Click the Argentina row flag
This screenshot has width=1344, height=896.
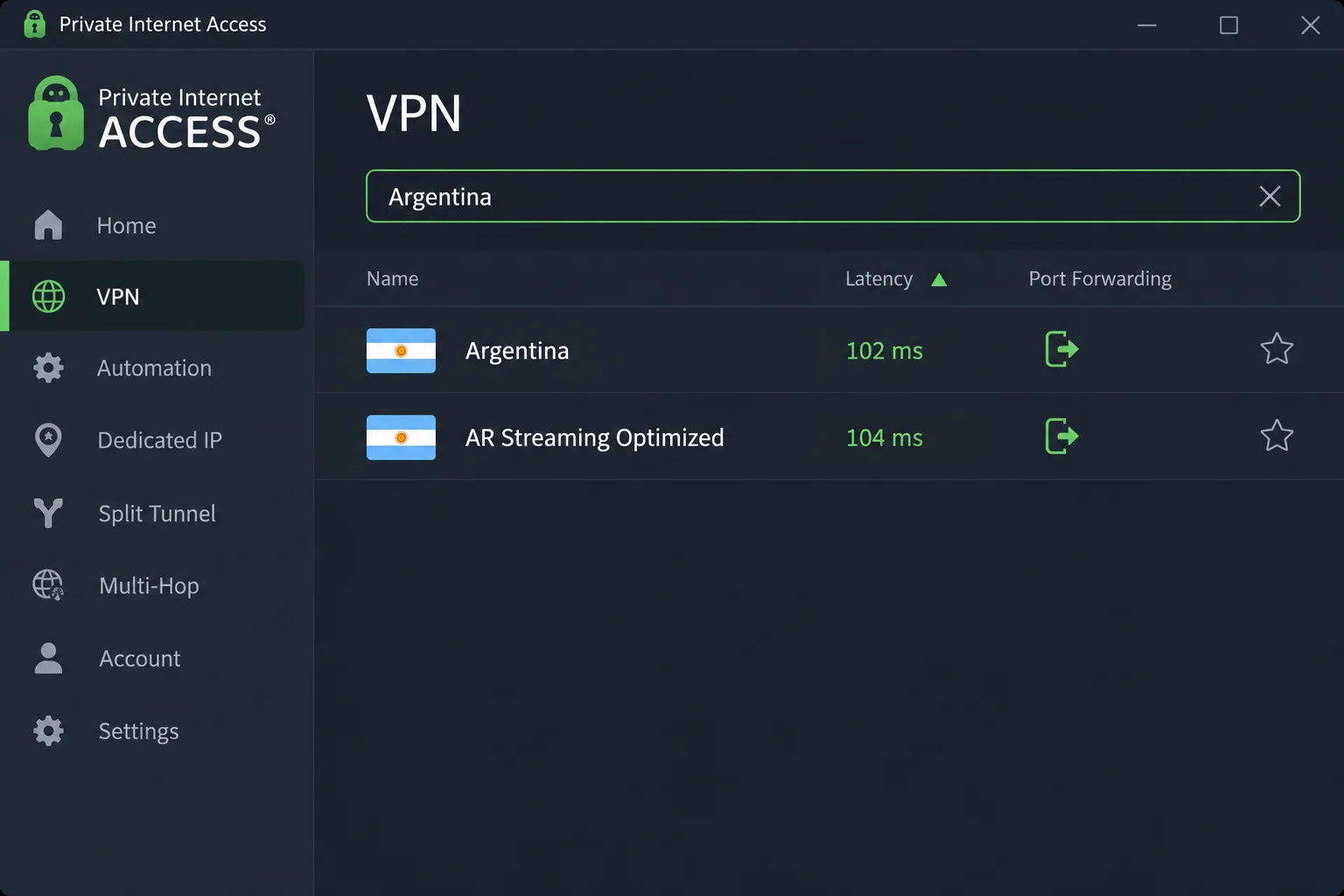401,350
